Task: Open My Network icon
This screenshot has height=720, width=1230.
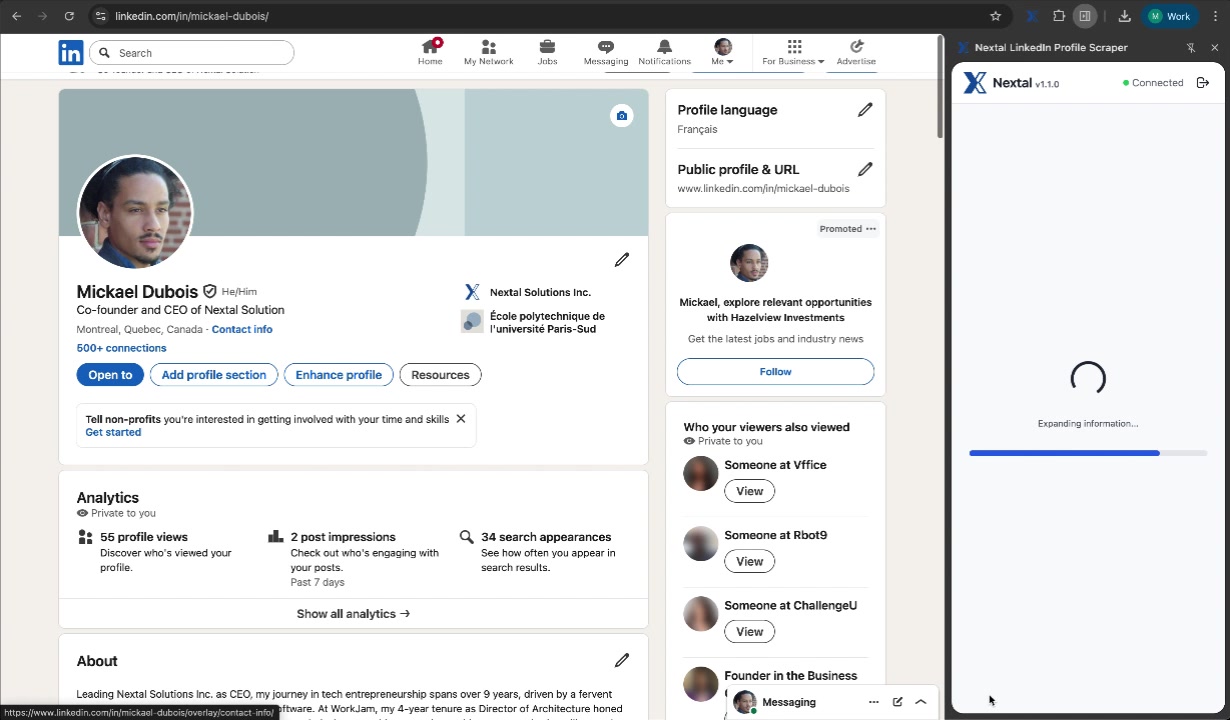Action: coord(488,46)
